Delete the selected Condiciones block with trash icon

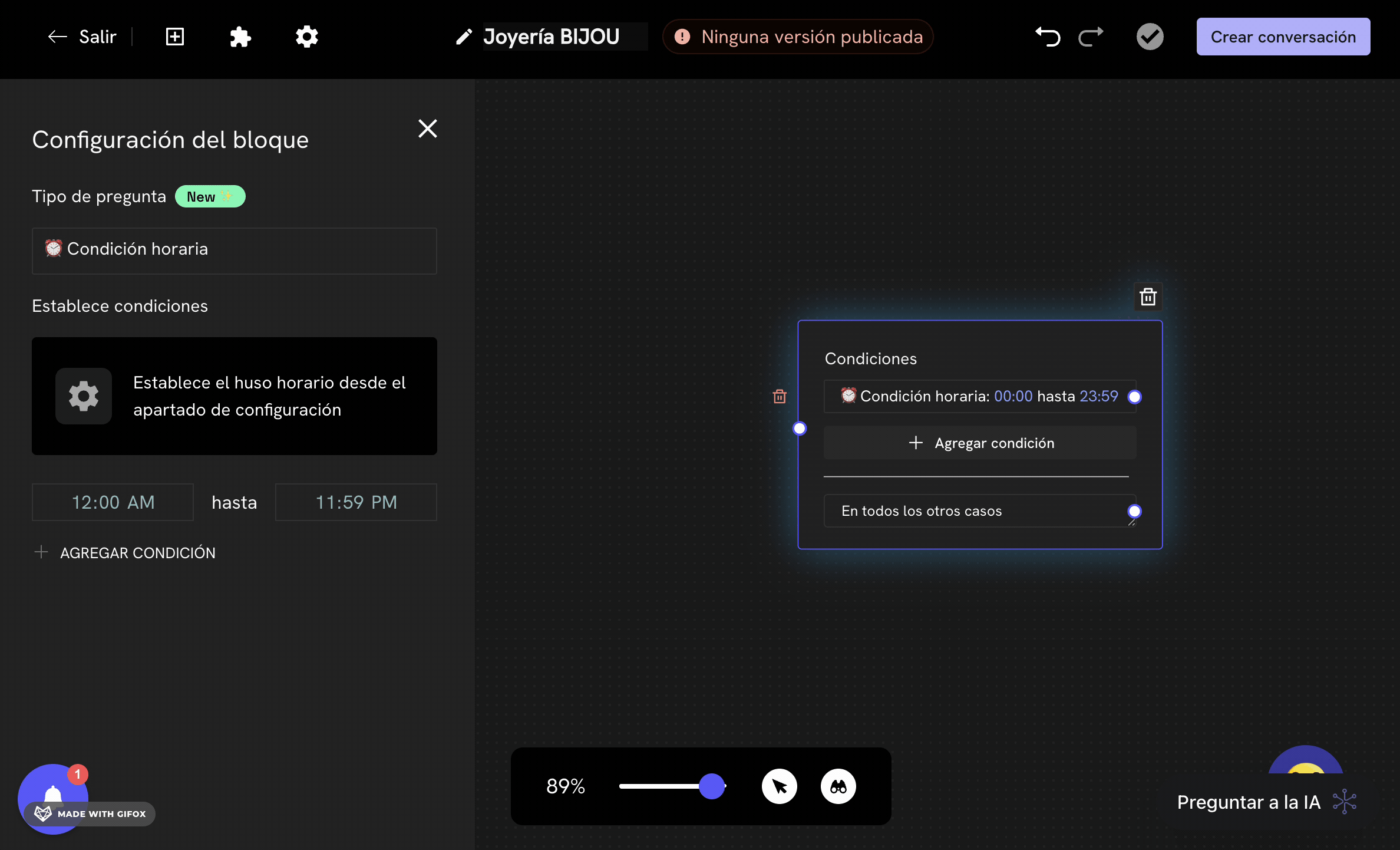(x=1148, y=296)
